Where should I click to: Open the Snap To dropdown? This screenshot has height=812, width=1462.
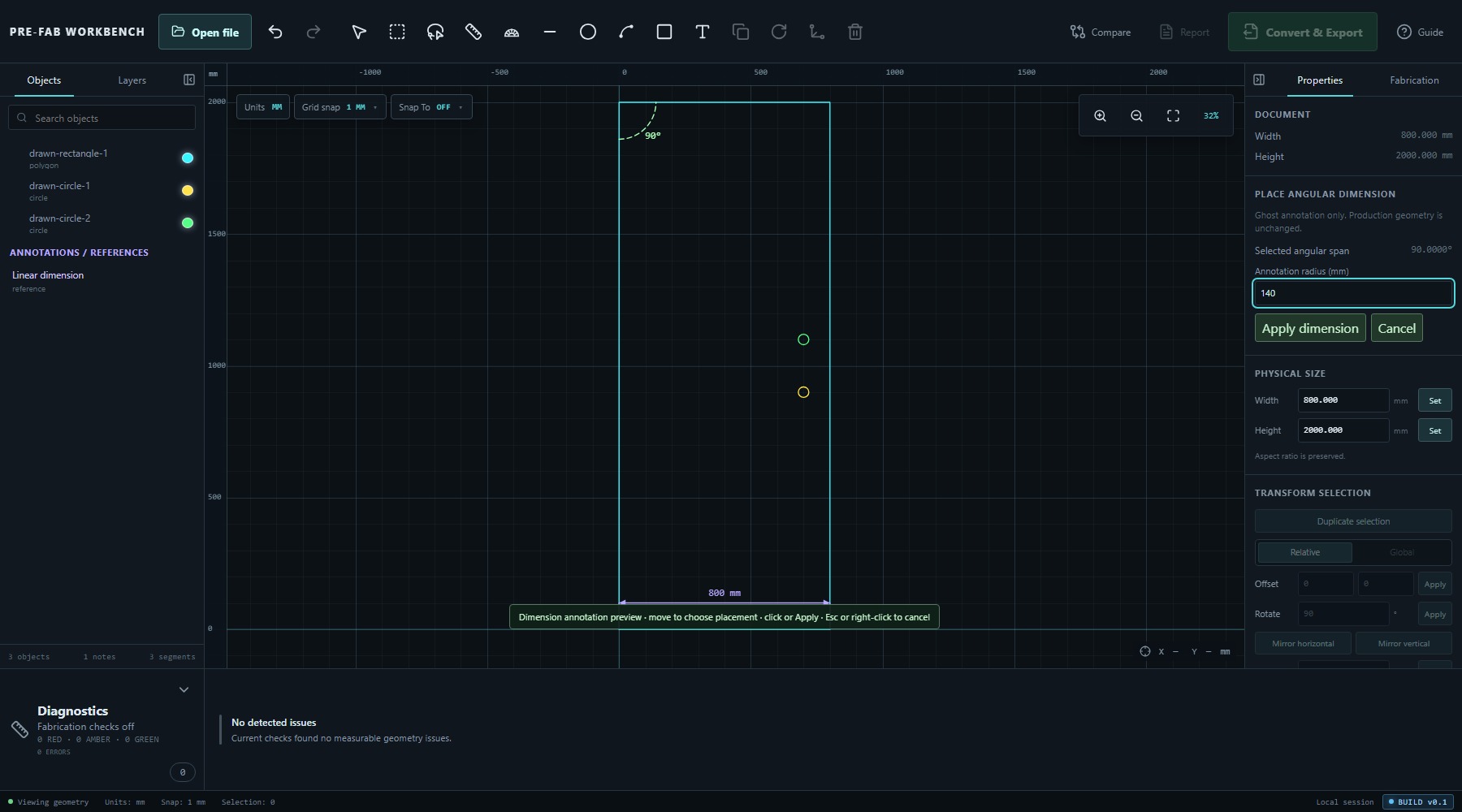430,107
